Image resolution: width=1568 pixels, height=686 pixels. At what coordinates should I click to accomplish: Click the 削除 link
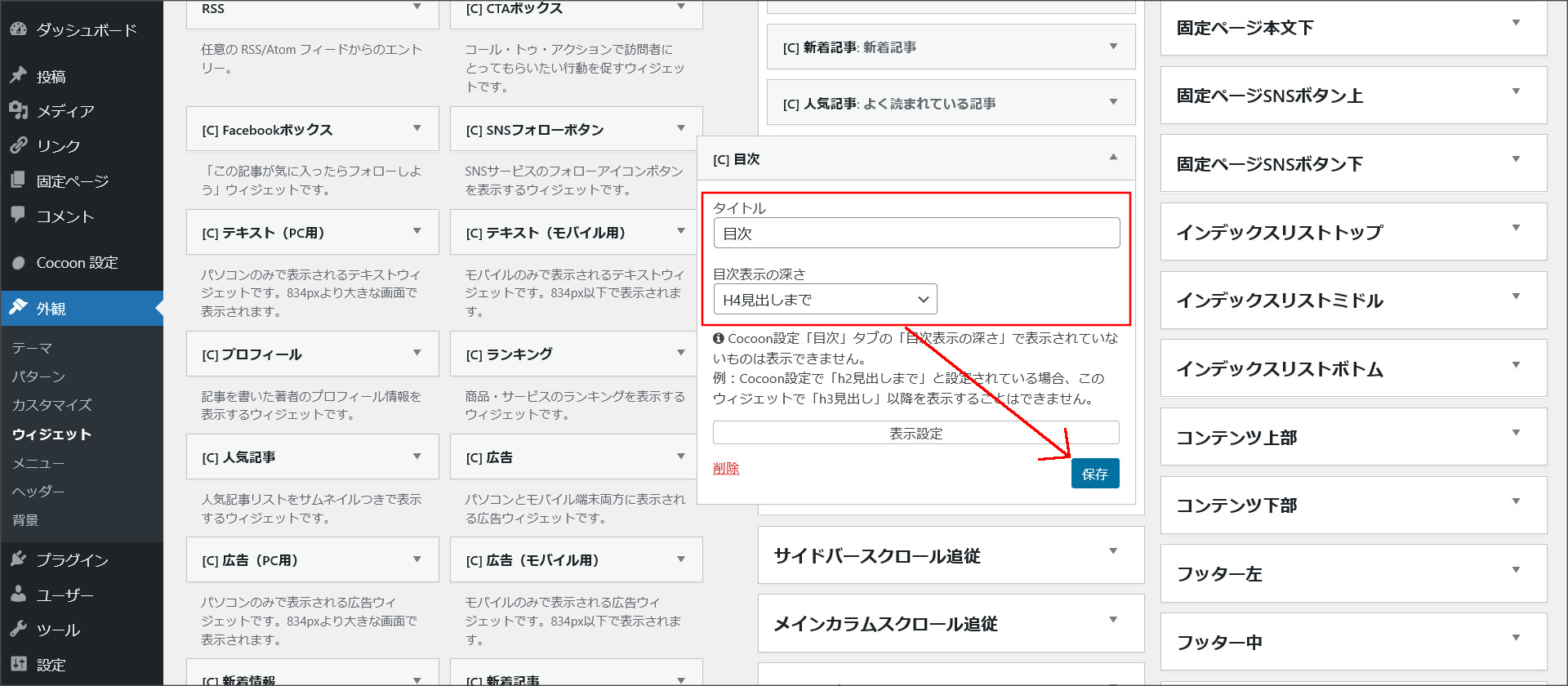[726, 468]
